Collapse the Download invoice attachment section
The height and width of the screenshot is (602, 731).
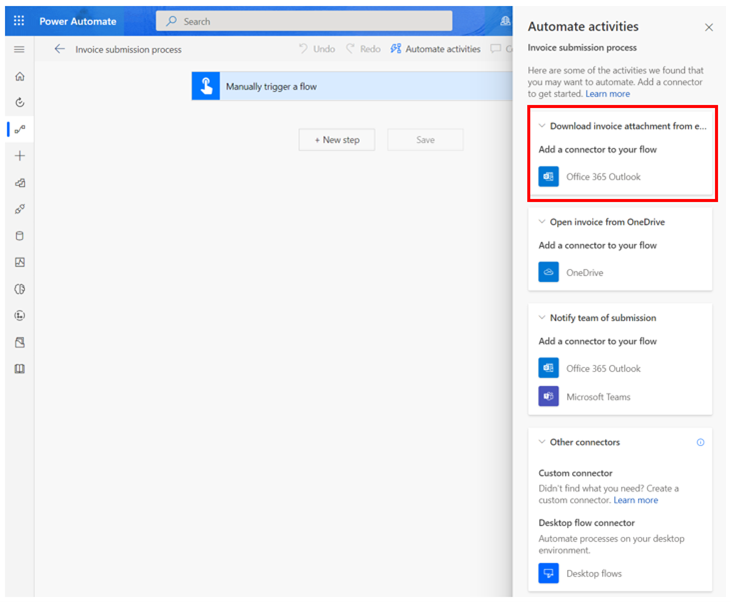pyautogui.click(x=542, y=126)
